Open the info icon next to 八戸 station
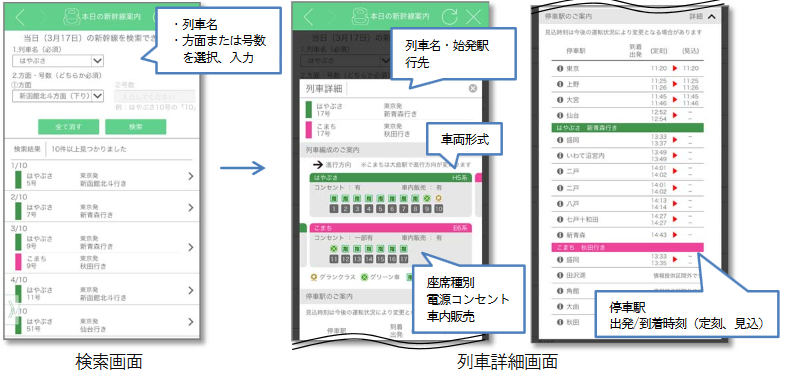Image resolution: width=786 pixels, height=373 pixels. coord(560,204)
